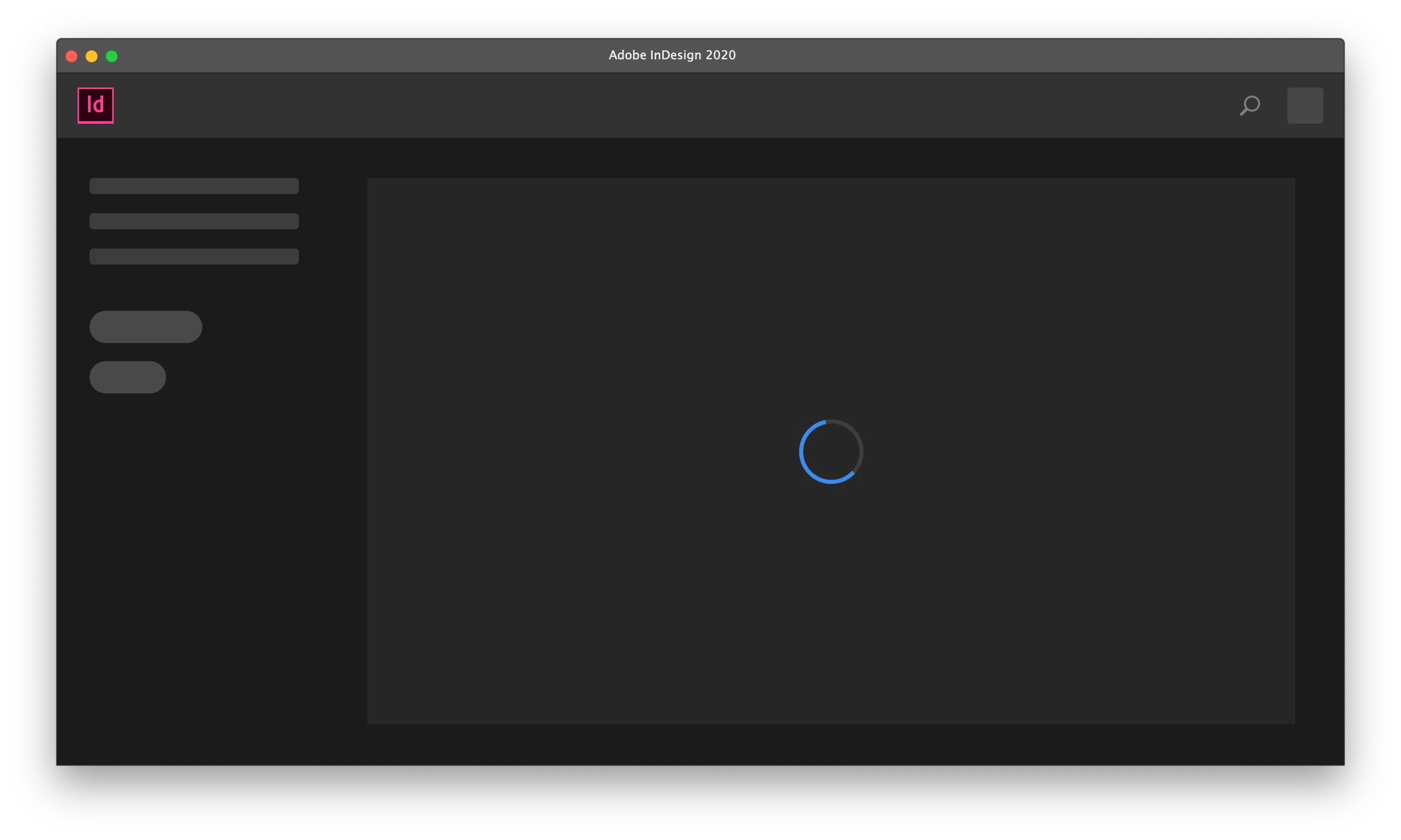Click black desktop area below the window

coord(700,804)
